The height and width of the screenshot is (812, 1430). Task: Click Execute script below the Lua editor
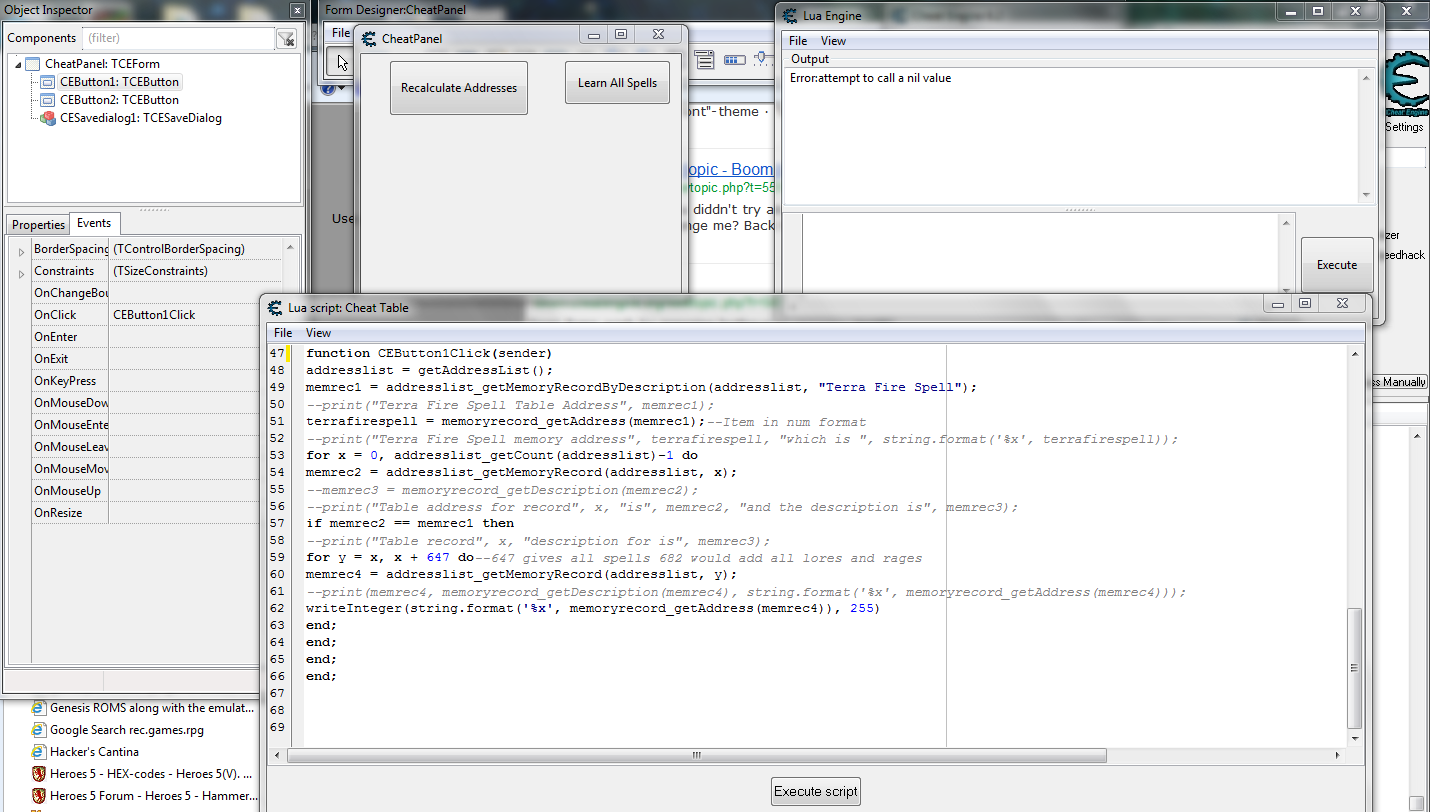(815, 790)
